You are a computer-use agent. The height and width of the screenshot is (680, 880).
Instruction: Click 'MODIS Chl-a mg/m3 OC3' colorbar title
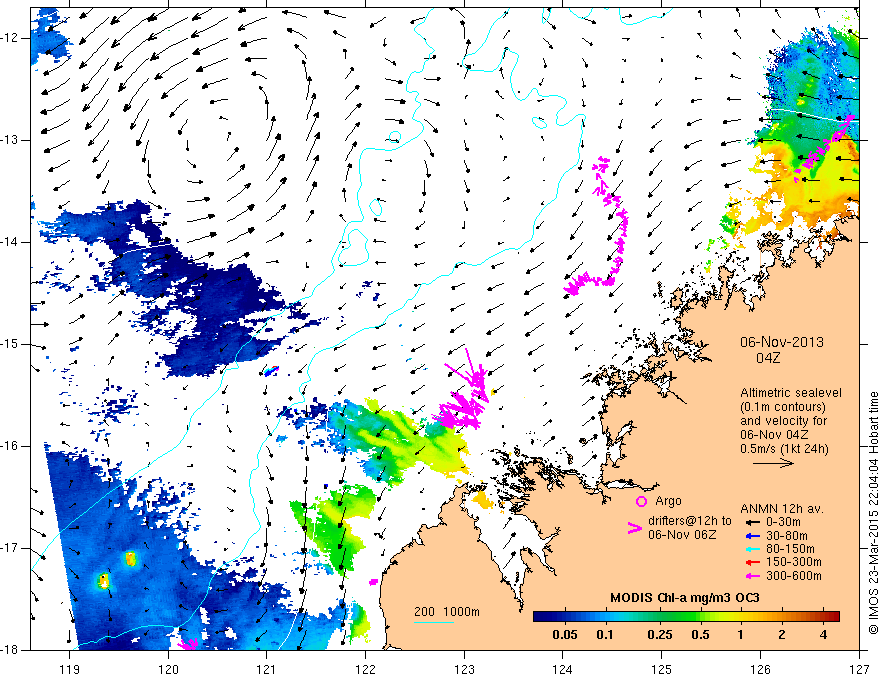tap(685, 598)
